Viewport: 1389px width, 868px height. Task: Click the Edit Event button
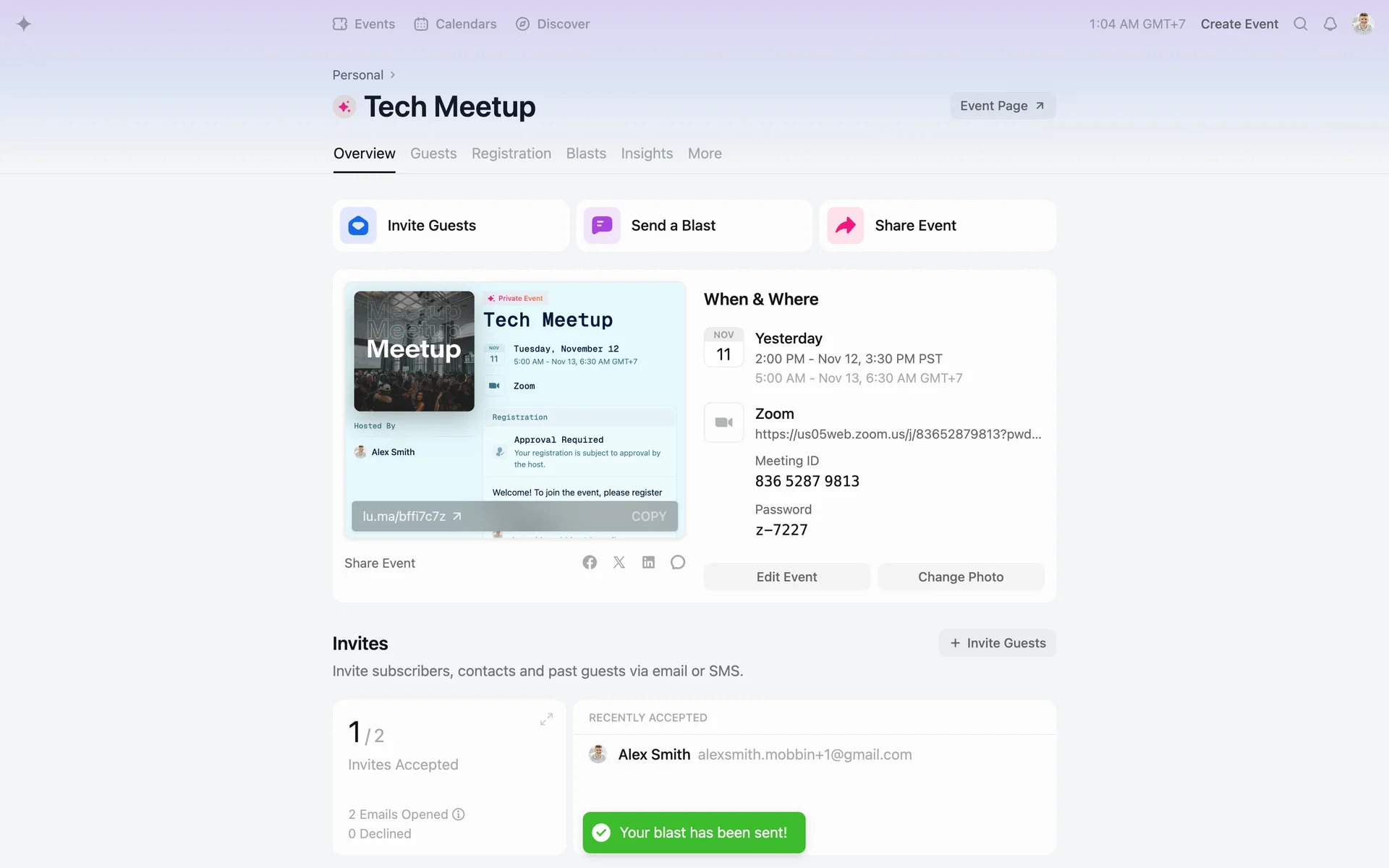[x=786, y=576]
